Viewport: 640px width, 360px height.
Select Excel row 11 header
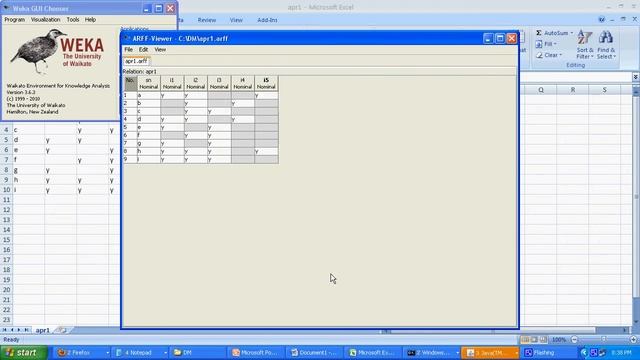tap(7, 200)
